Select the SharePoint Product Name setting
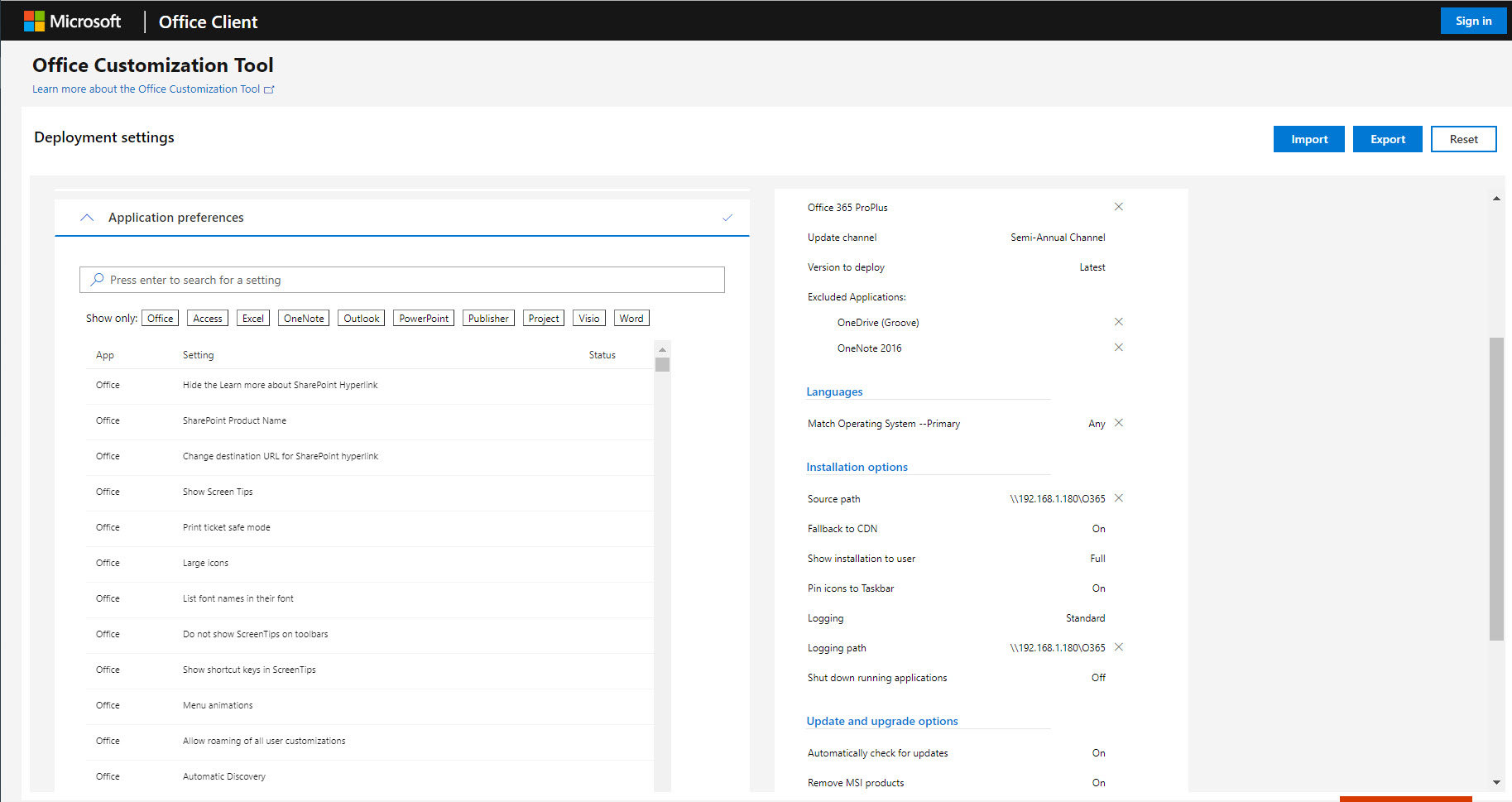Screen dimensions: 1512x802 click(x=369, y=421)
